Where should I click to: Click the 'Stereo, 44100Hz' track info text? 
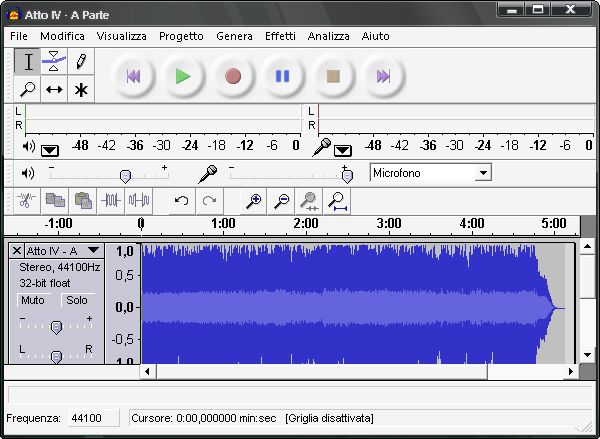(60, 267)
